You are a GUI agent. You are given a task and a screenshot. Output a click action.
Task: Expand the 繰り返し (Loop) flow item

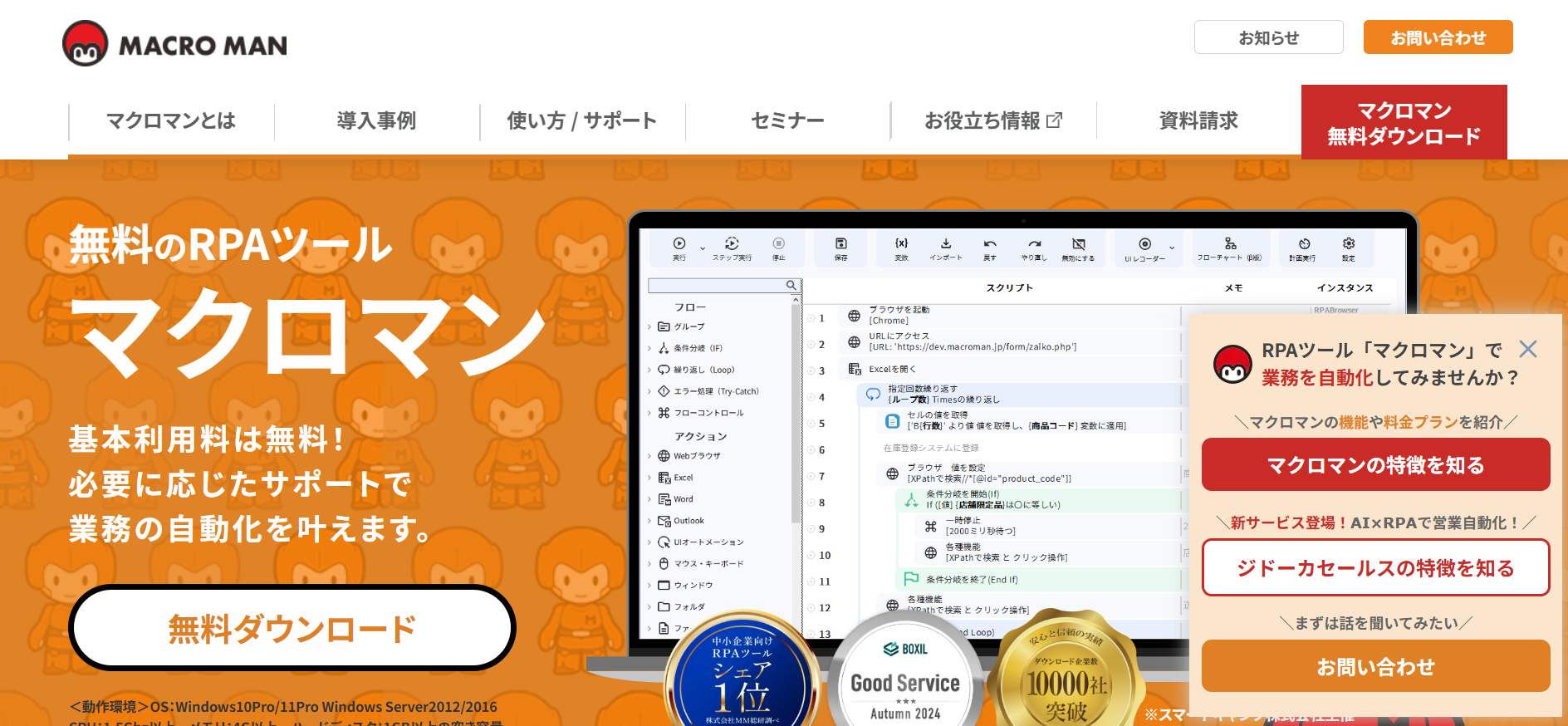649,370
